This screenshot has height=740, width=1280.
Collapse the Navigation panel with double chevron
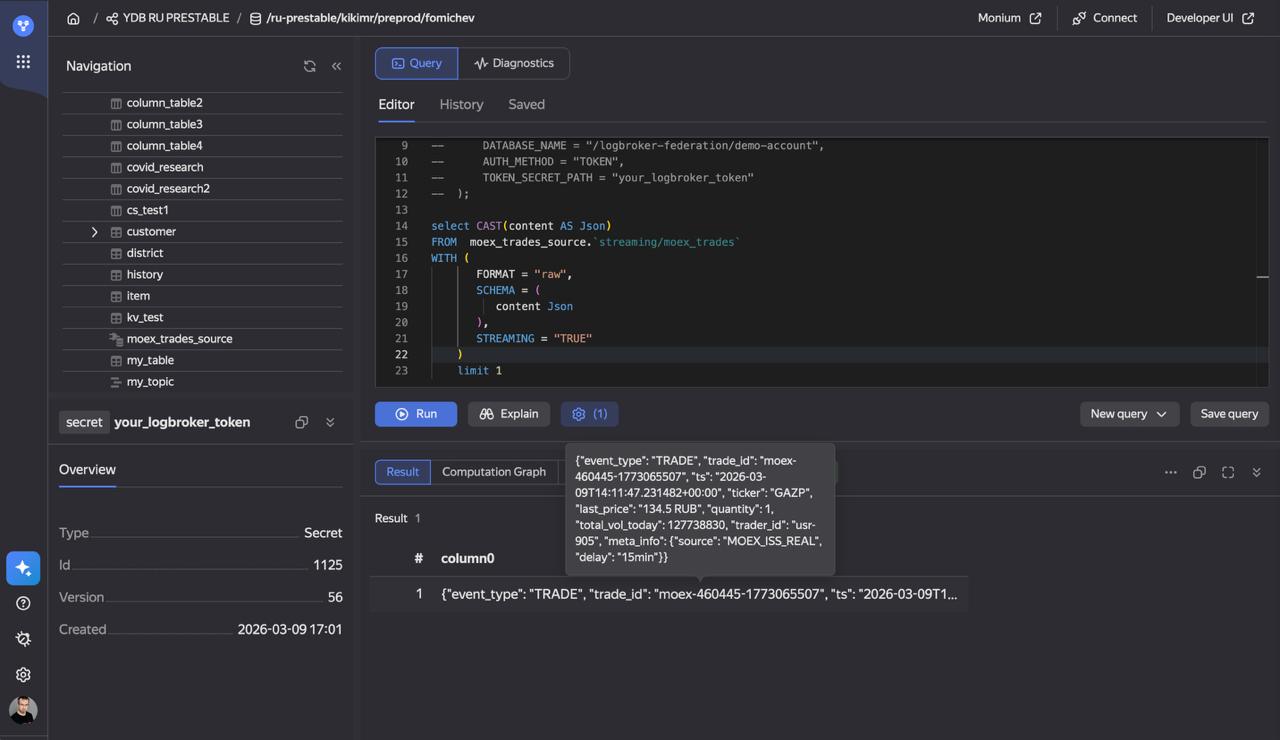(336, 66)
